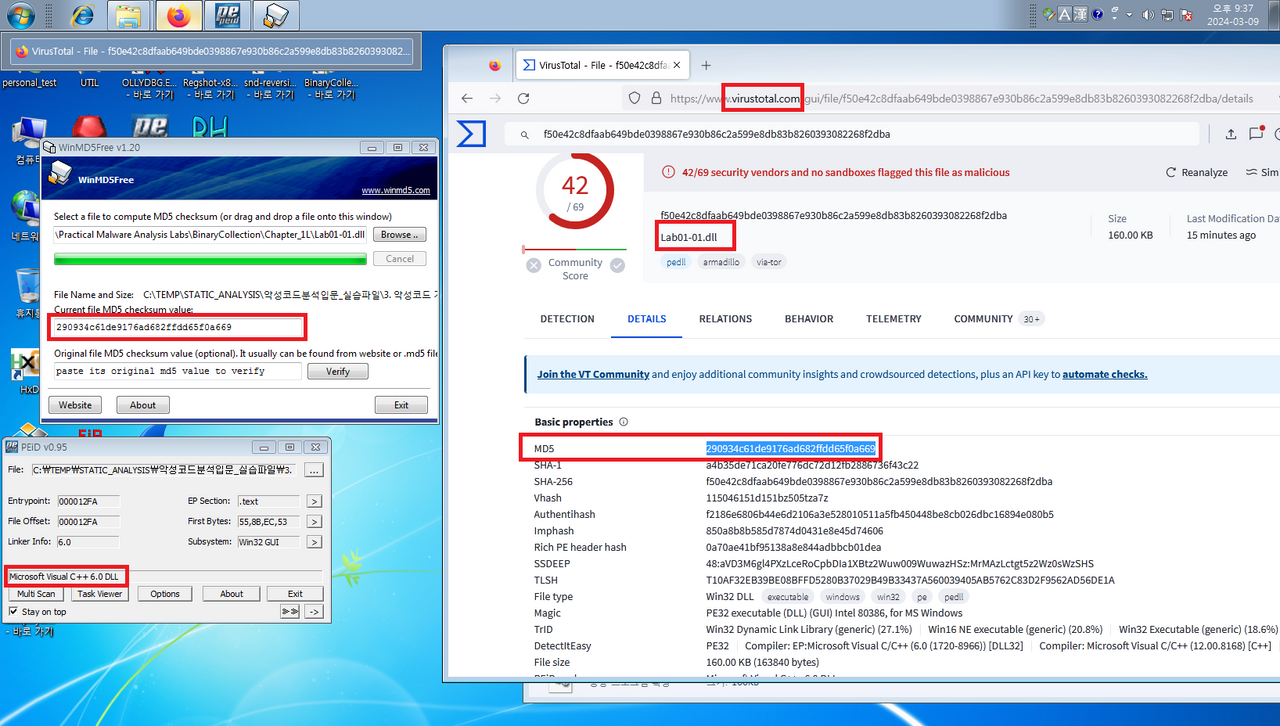
Task: Open Windows Explorer folder icon in taskbar
Action: coord(127,16)
